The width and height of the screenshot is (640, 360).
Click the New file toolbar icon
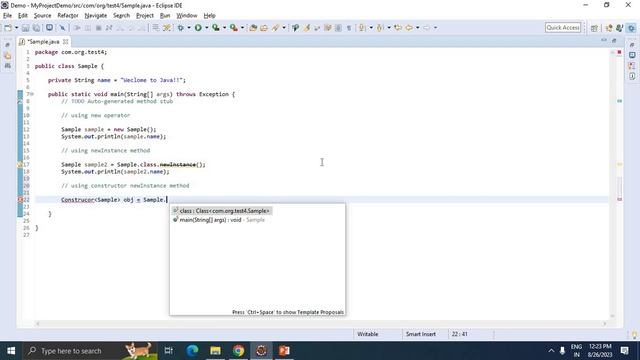(8, 28)
